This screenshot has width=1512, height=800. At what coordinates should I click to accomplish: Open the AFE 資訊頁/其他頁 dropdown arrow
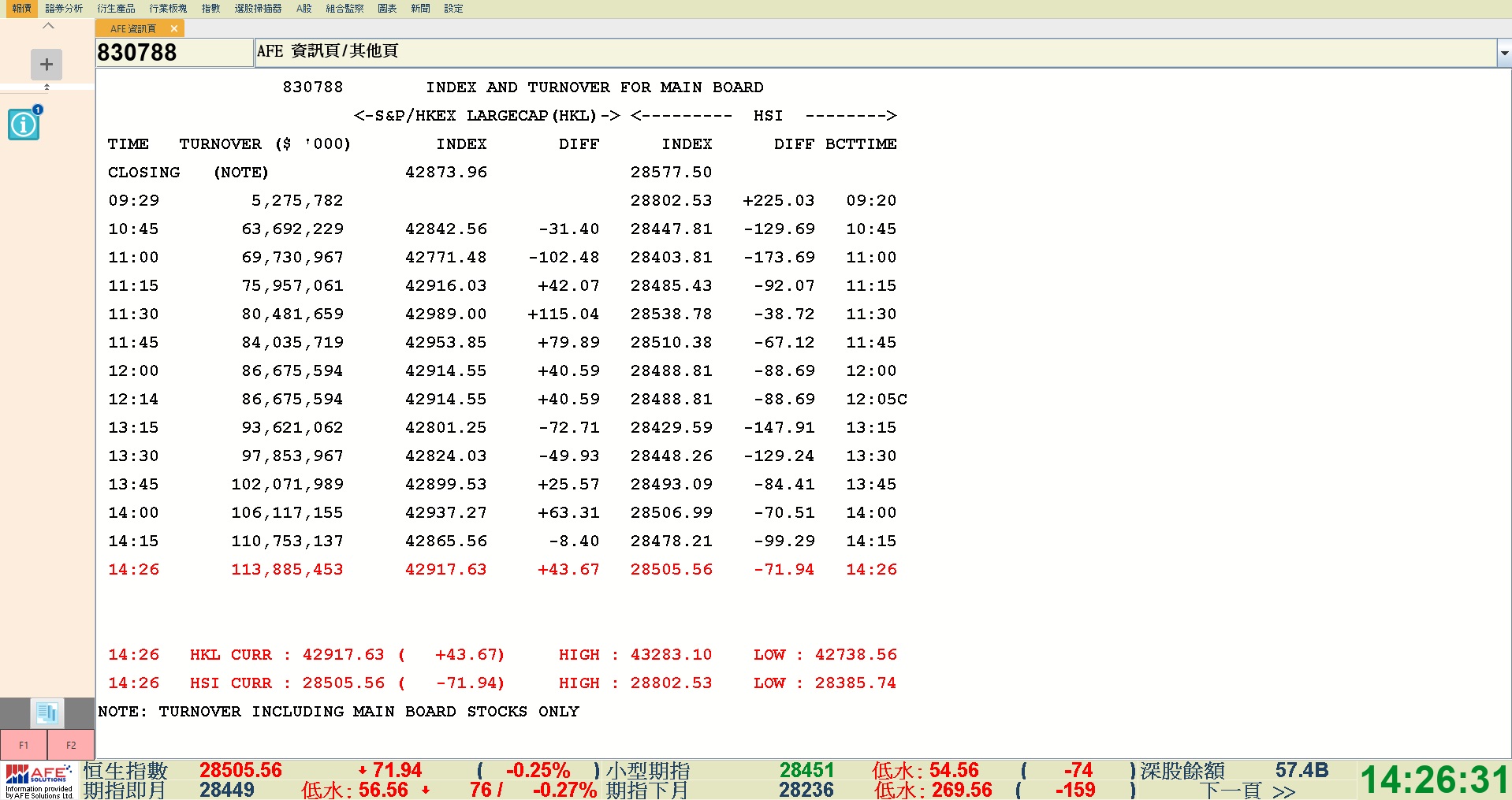click(1504, 54)
